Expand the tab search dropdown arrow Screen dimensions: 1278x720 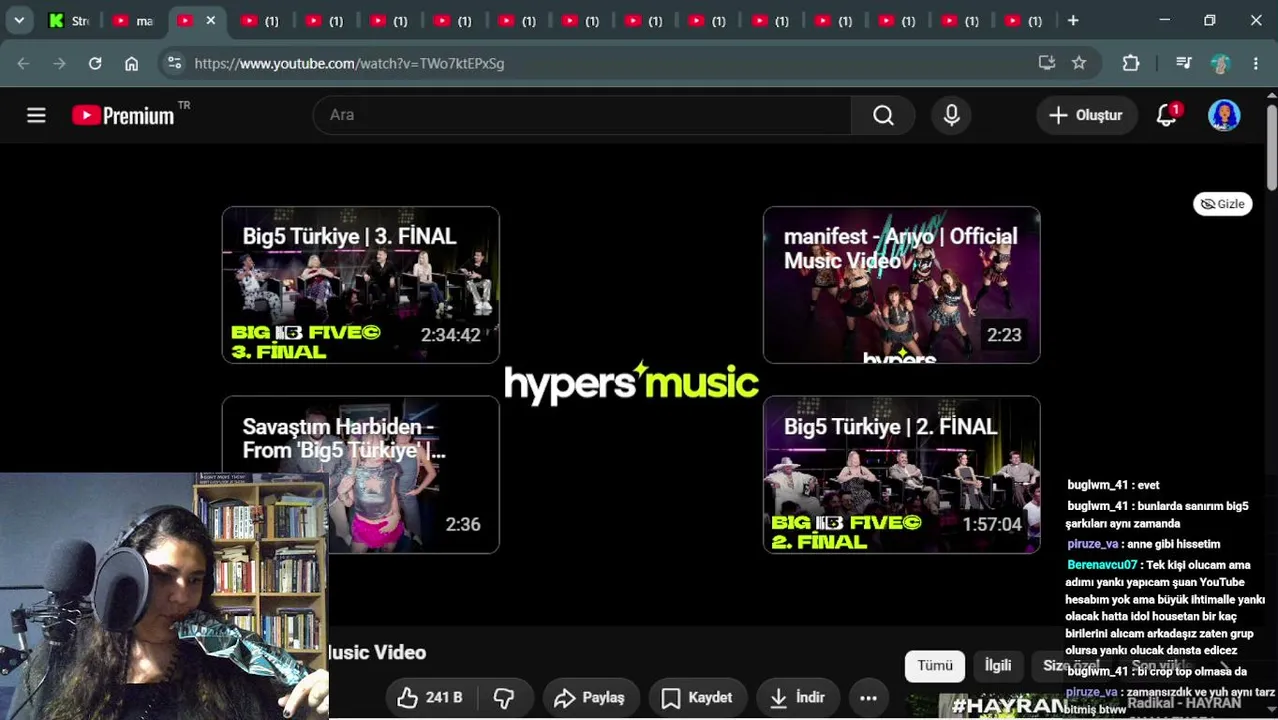(19, 20)
